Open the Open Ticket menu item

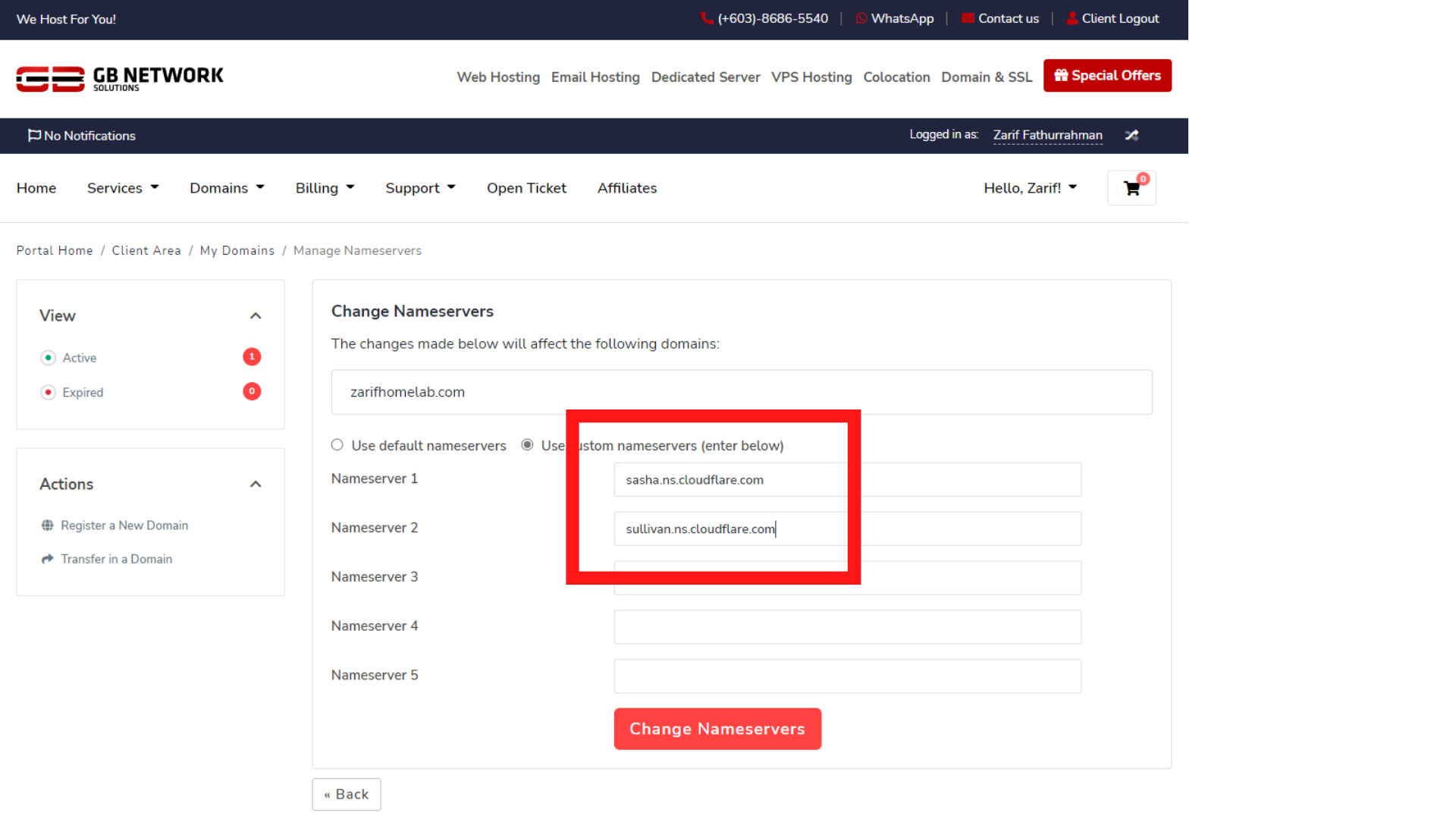[x=526, y=188]
